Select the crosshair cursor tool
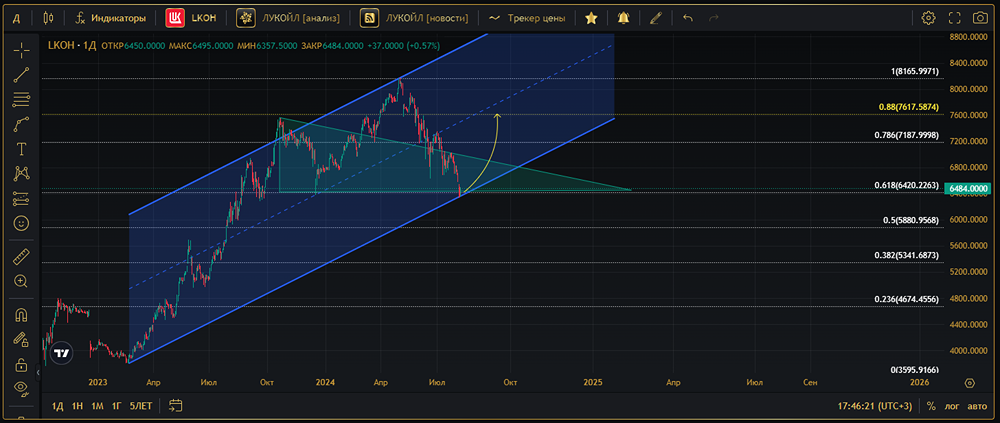 coord(21,50)
